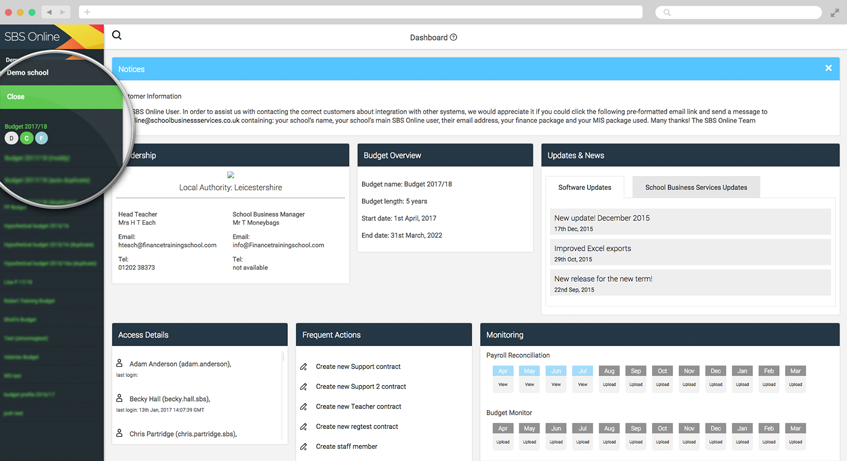This screenshot has width=847, height=461.
Task: Click the Create new Teacher contract link
Action: click(358, 407)
